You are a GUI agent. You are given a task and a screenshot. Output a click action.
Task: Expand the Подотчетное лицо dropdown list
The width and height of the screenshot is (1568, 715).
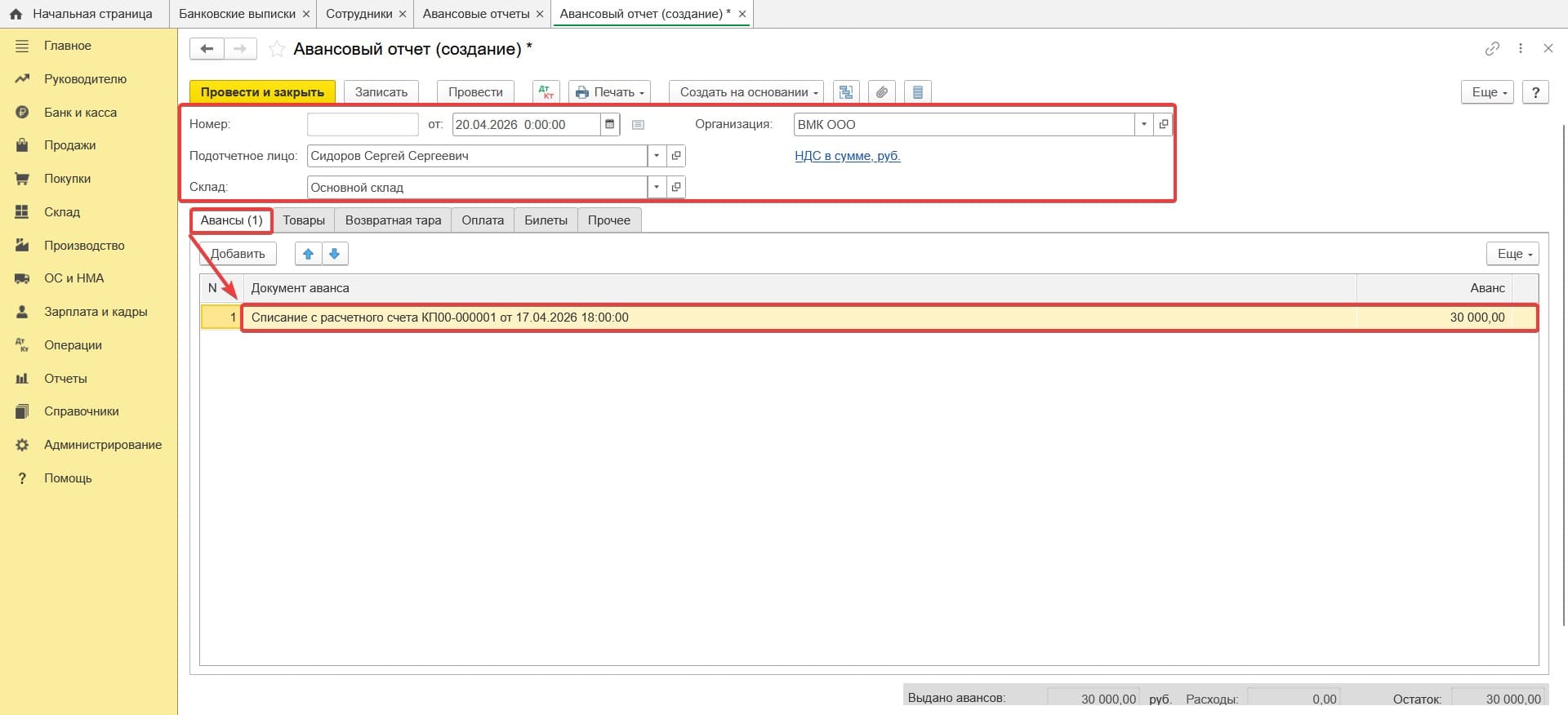pos(657,156)
